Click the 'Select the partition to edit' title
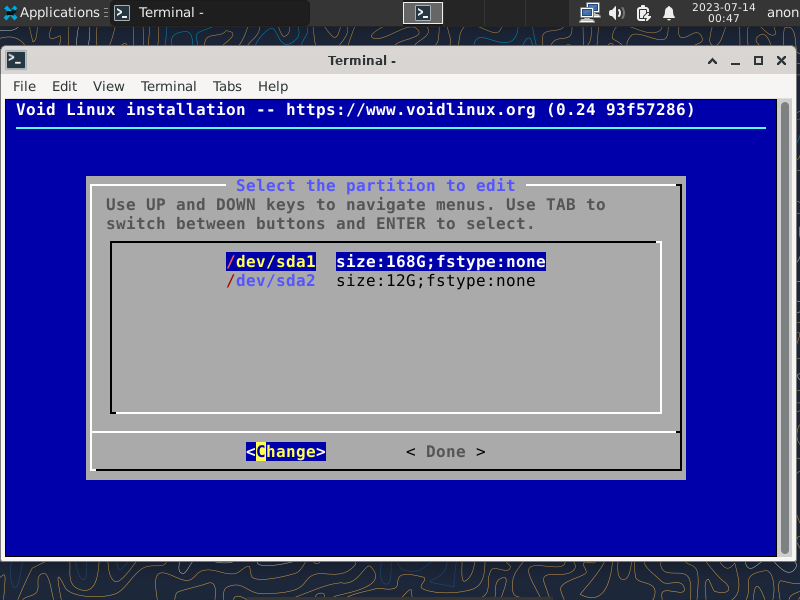This screenshot has width=800, height=600. pos(376,185)
